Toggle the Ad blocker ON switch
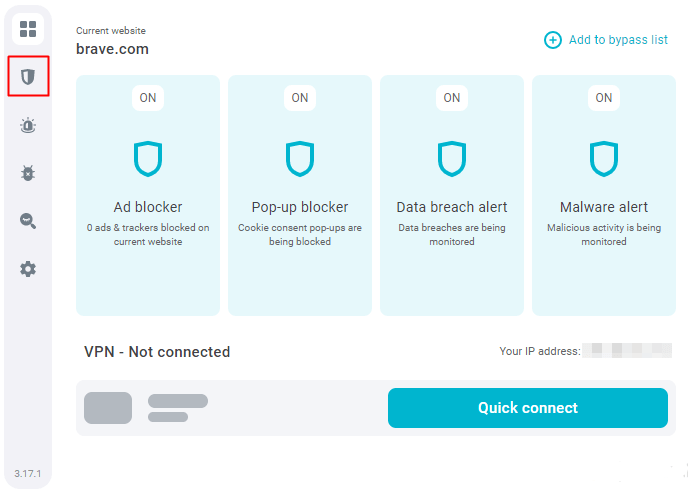Screen dimensions: 695x490 click(148, 98)
